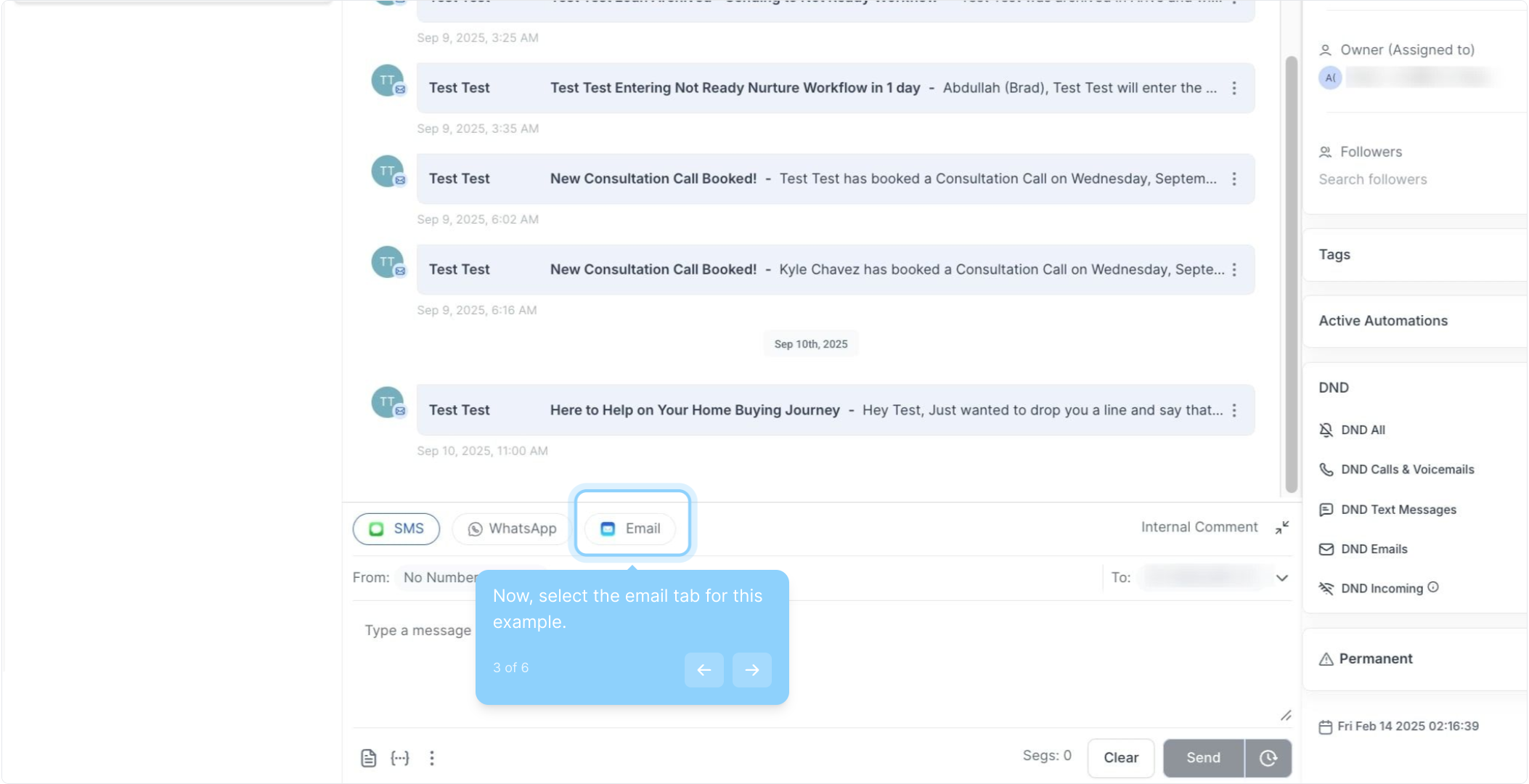Toggle DND All option
1529x784 pixels.
pyautogui.click(x=1362, y=430)
